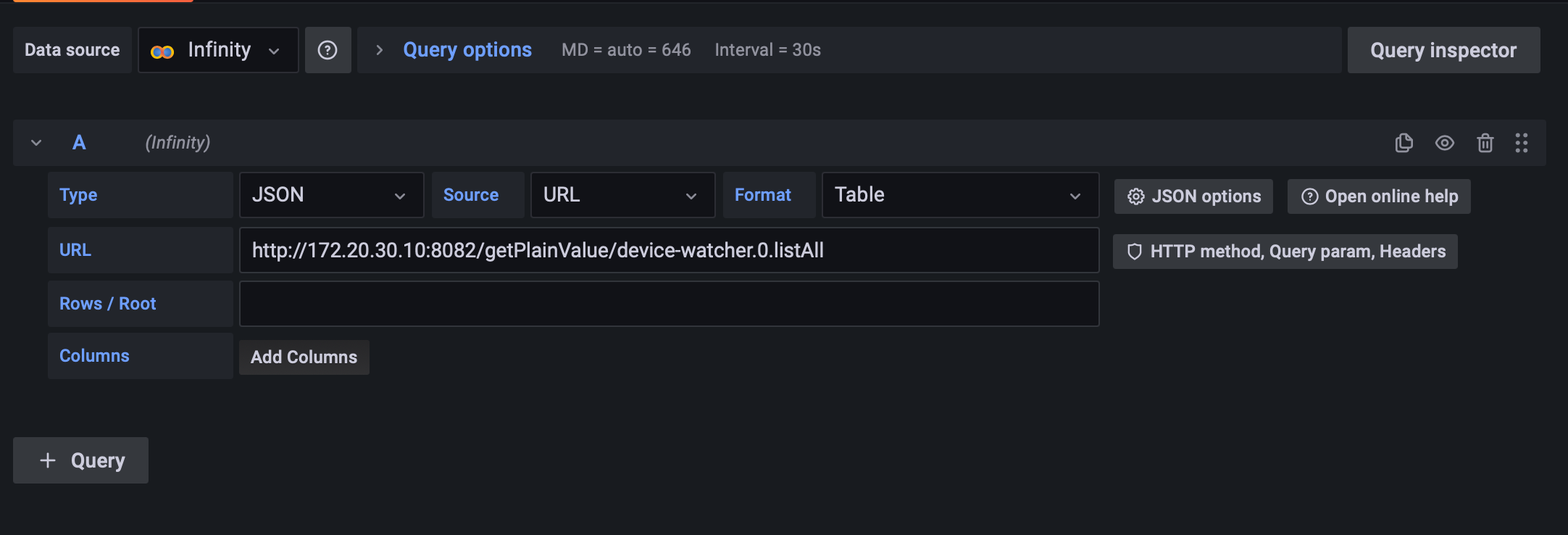Click the drag handle for query A
Image resolution: width=1568 pixels, height=535 pixels.
(x=1521, y=143)
